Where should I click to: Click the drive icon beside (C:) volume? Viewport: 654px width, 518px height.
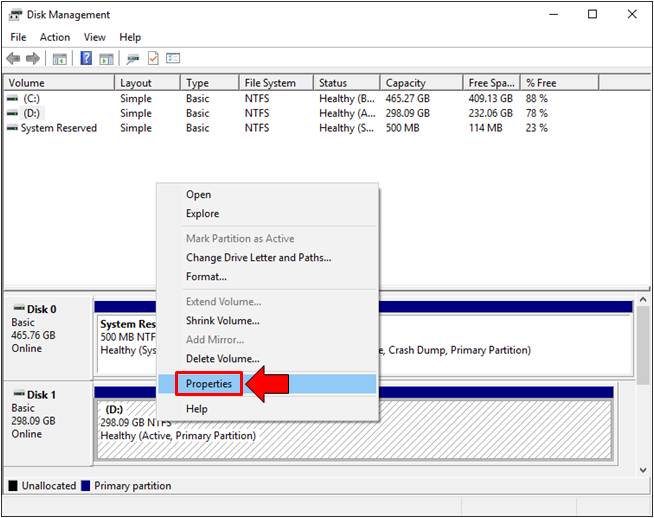13,99
